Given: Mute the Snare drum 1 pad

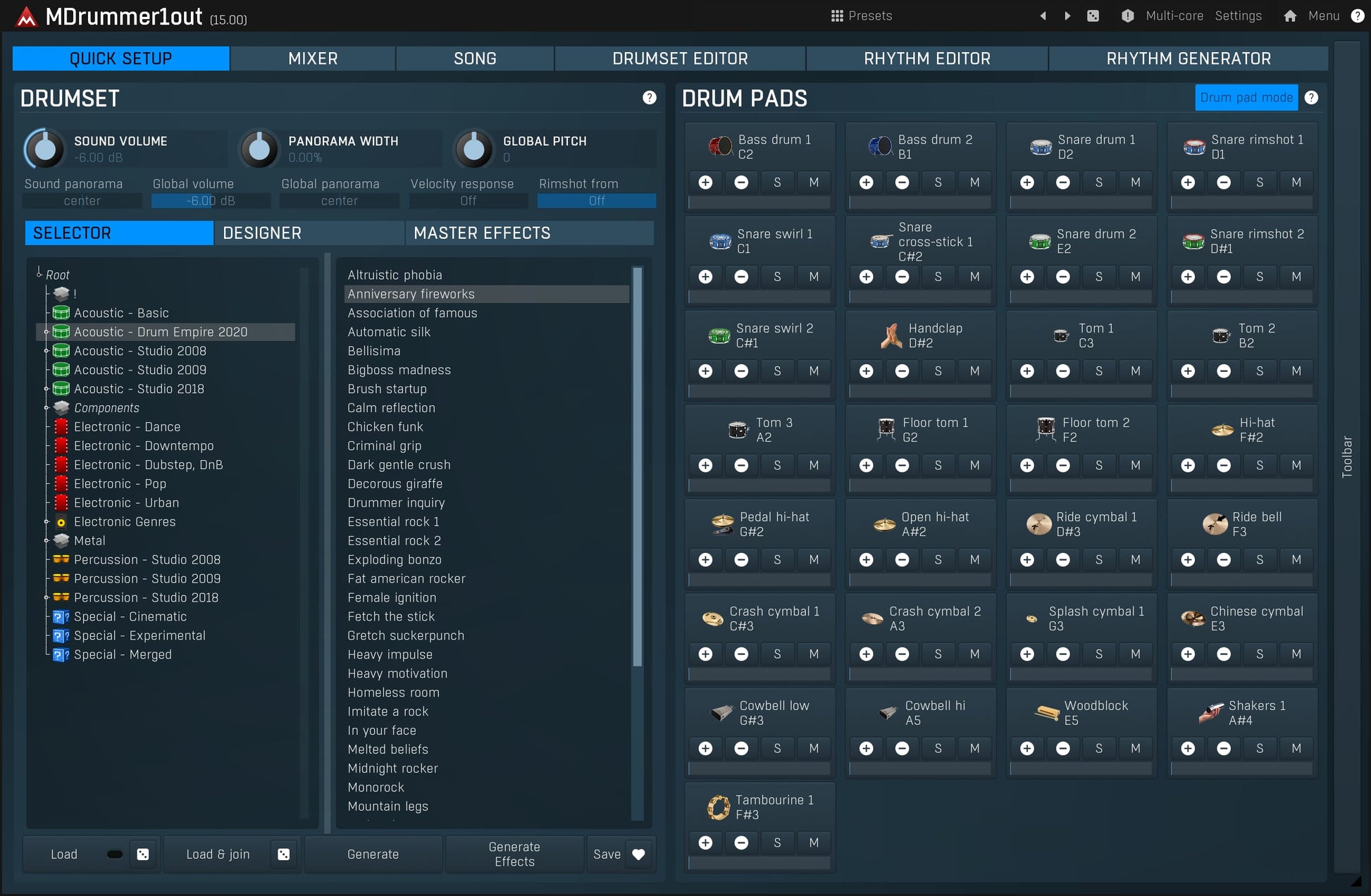Looking at the screenshot, I should [1135, 182].
